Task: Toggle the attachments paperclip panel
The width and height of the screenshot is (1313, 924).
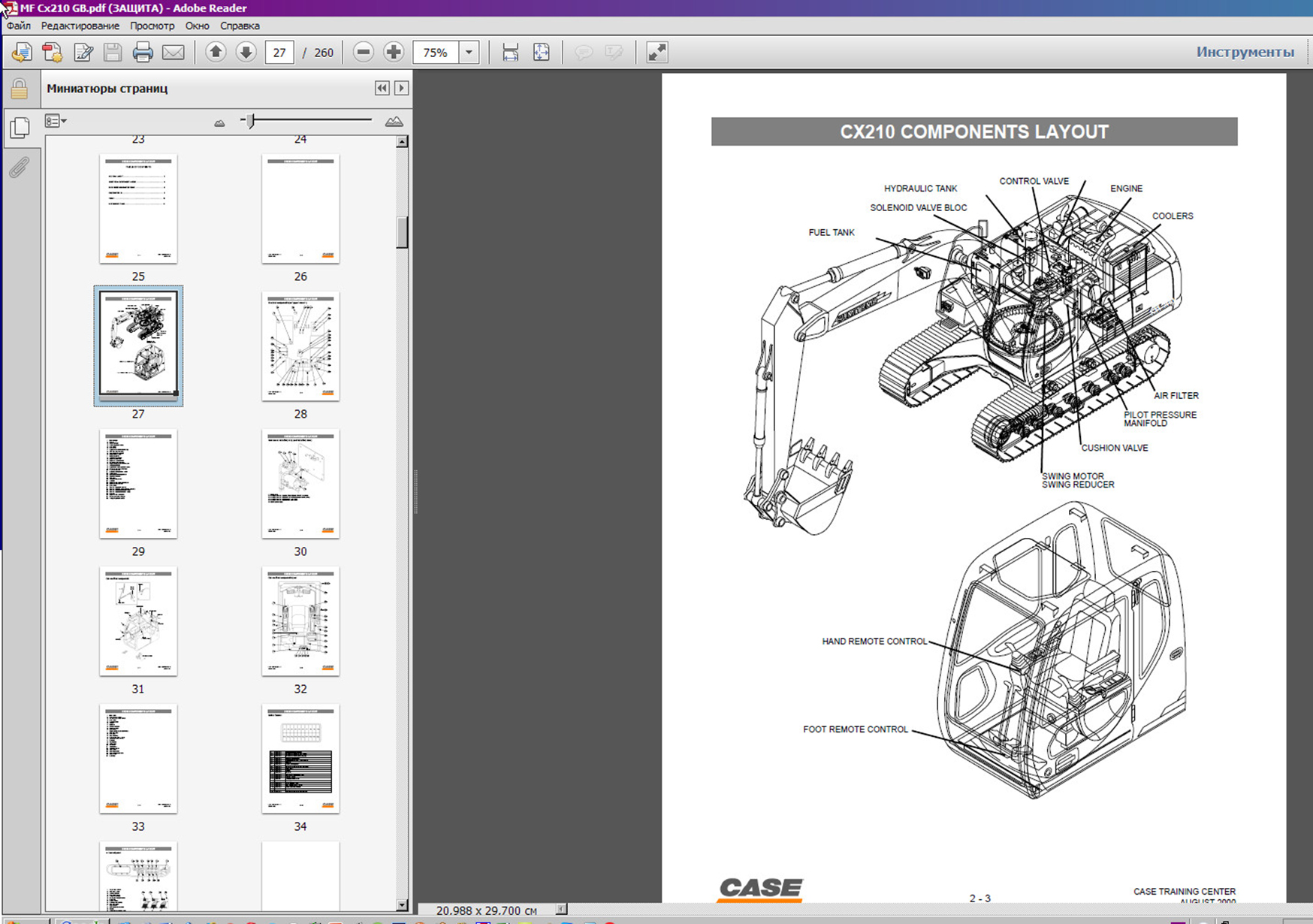Action: (20, 167)
